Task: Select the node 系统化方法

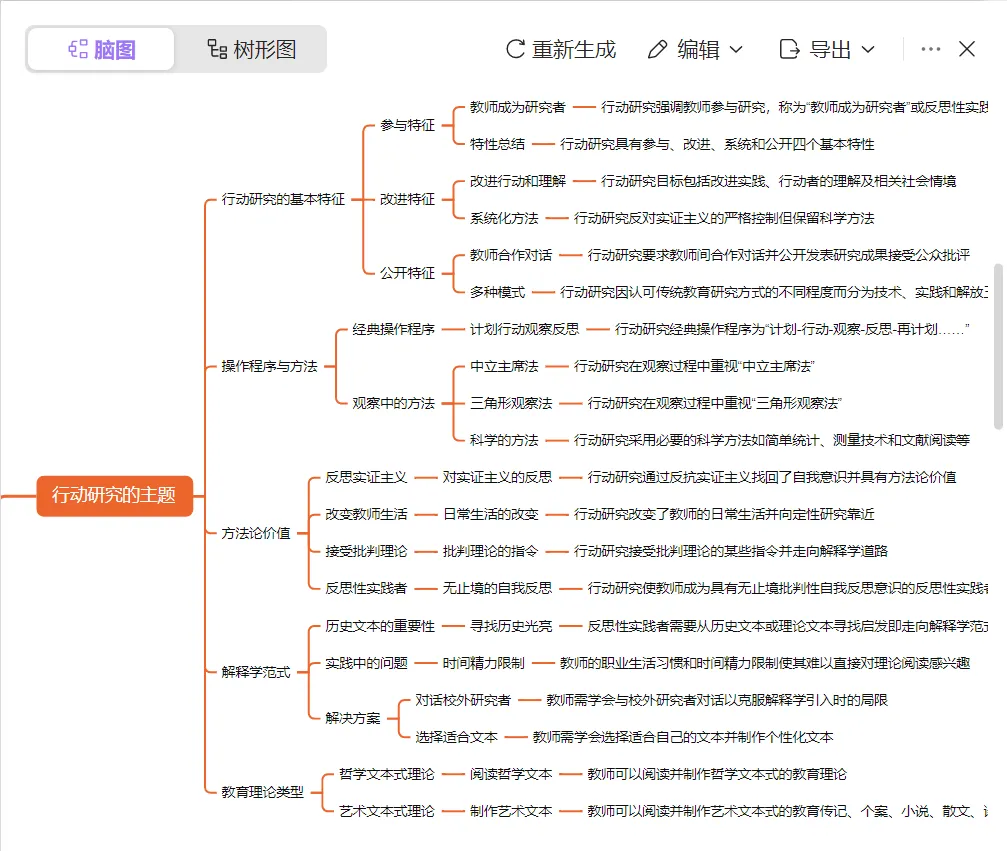Action: click(x=504, y=218)
